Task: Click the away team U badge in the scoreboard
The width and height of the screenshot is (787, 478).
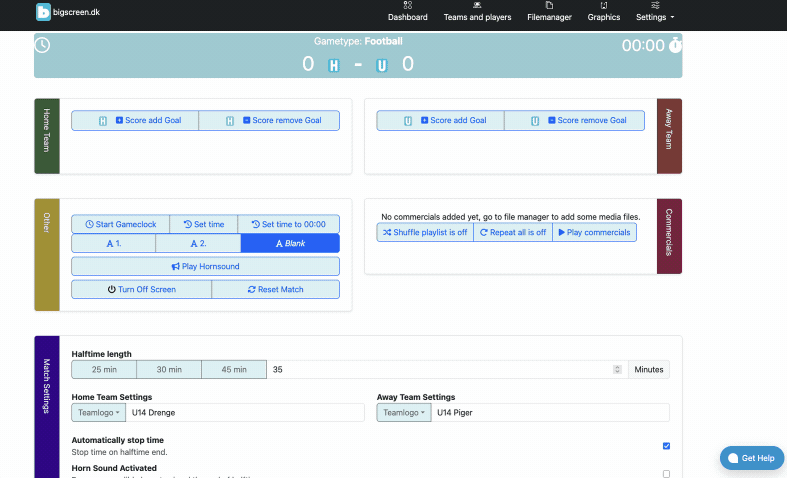Action: pyautogui.click(x=381, y=66)
